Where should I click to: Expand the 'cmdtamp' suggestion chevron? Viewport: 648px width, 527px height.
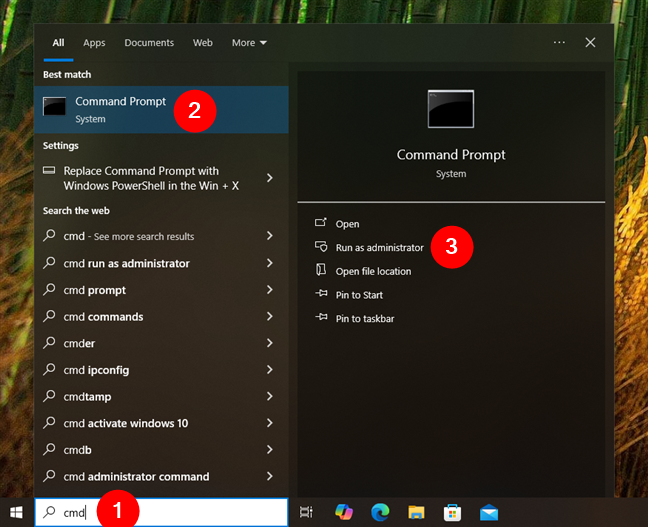pyautogui.click(x=269, y=396)
